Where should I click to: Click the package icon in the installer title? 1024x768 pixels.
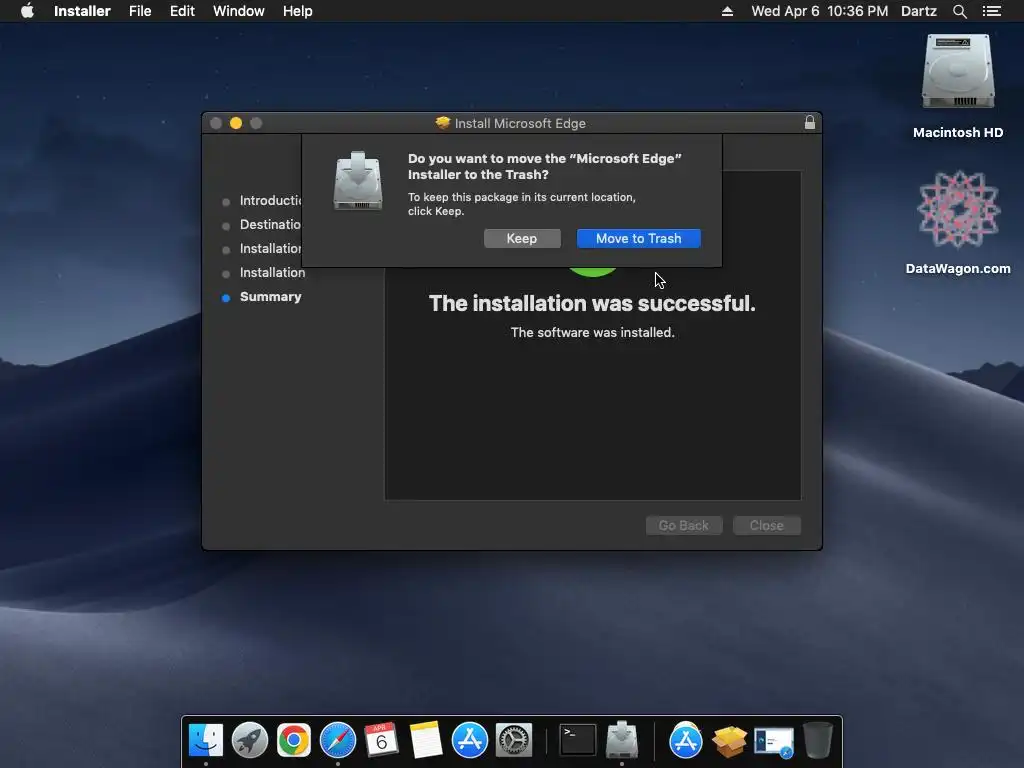(443, 123)
